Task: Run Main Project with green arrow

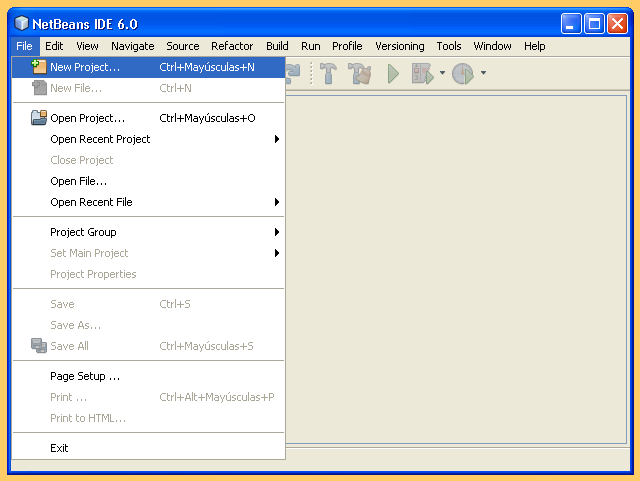Action: click(393, 73)
